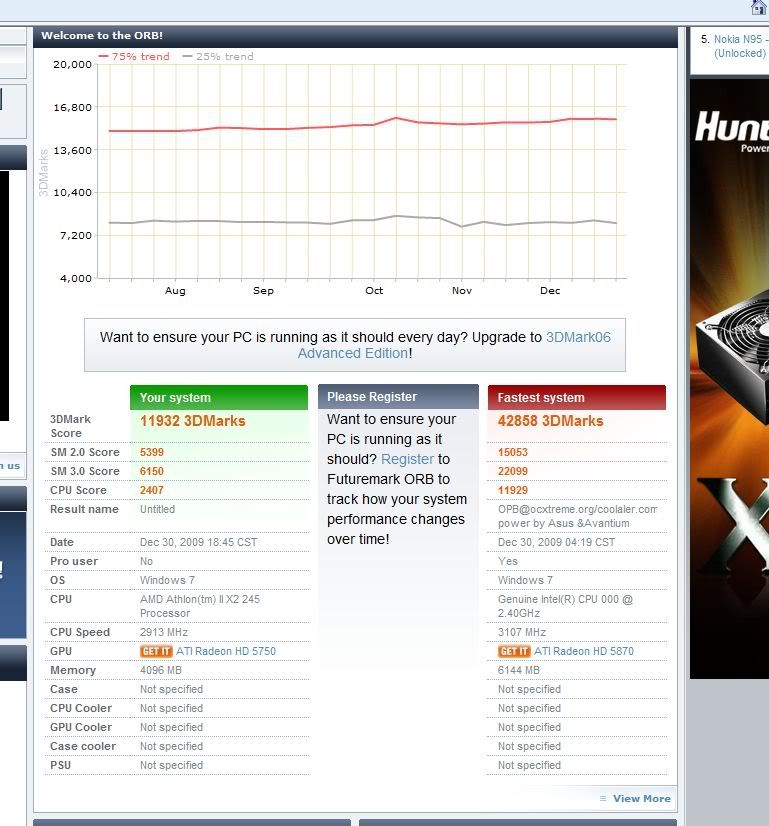Click the 42858 3DMarks score
This screenshot has width=769, height=826.
[550, 421]
